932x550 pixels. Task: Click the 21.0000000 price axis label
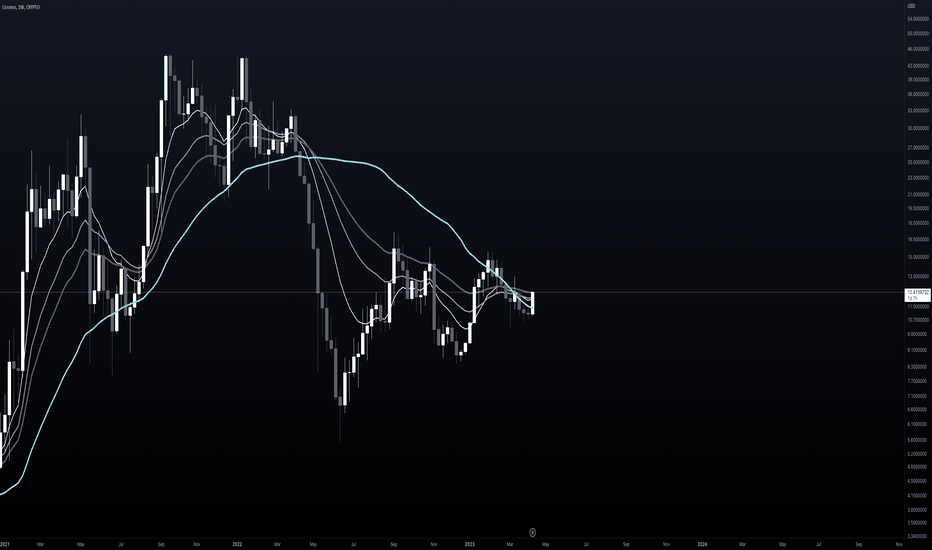point(918,194)
